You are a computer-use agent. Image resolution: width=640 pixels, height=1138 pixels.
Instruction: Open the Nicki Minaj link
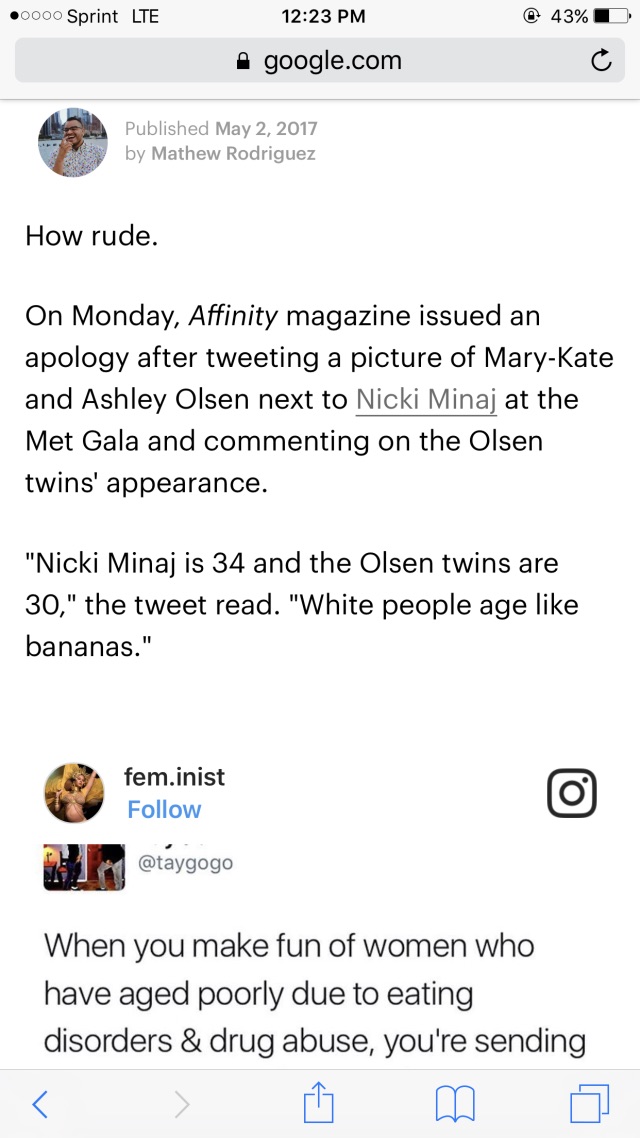pyautogui.click(x=426, y=399)
